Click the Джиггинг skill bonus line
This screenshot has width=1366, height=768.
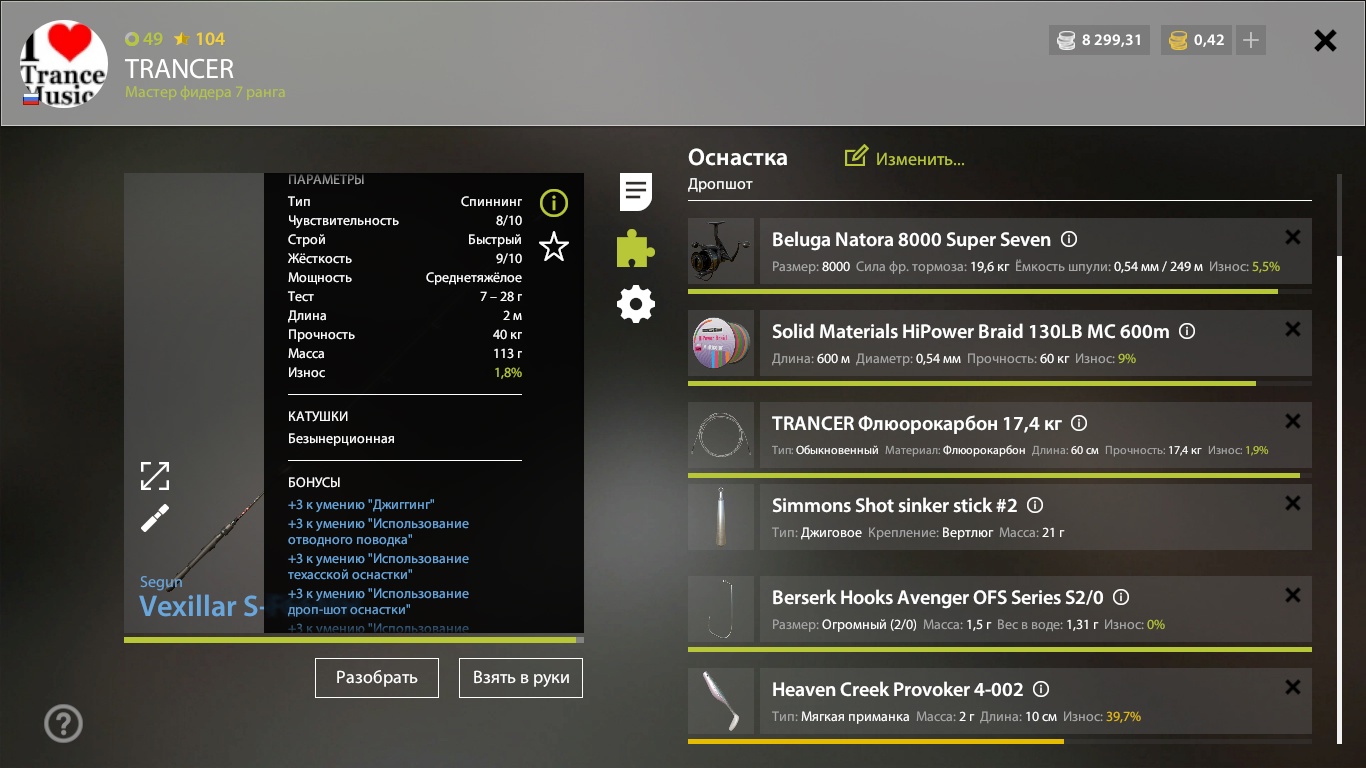(361, 505)
